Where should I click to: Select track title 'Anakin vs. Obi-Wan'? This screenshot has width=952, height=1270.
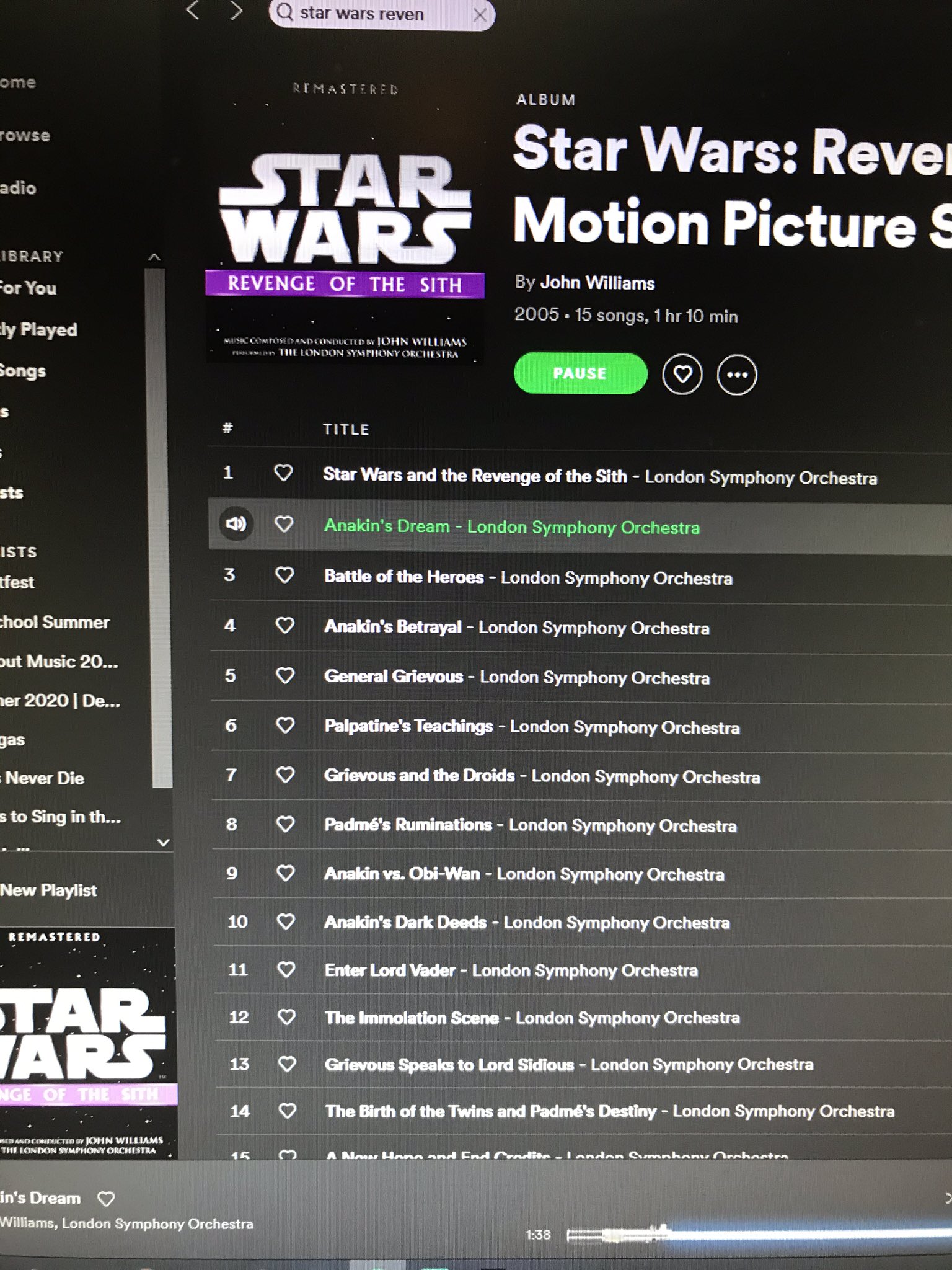coord(402,874)
